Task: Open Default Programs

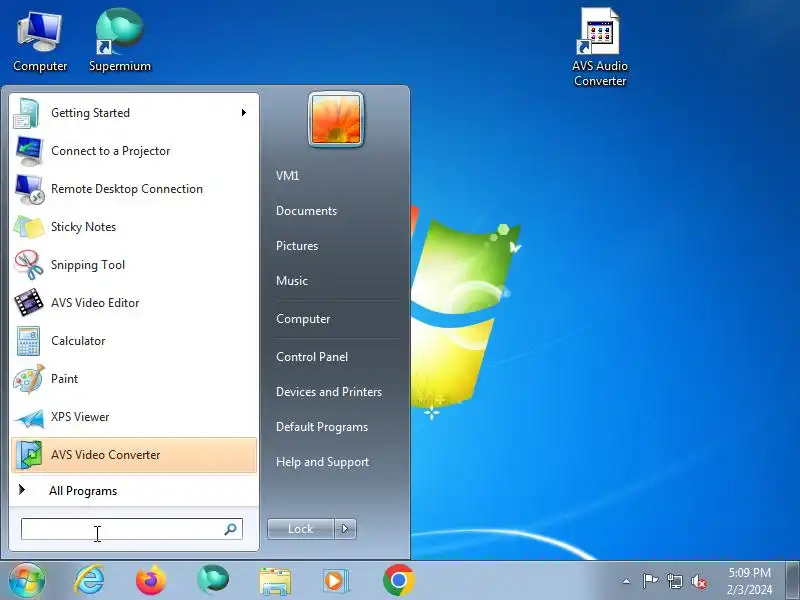Action: (x=322, y=427)
